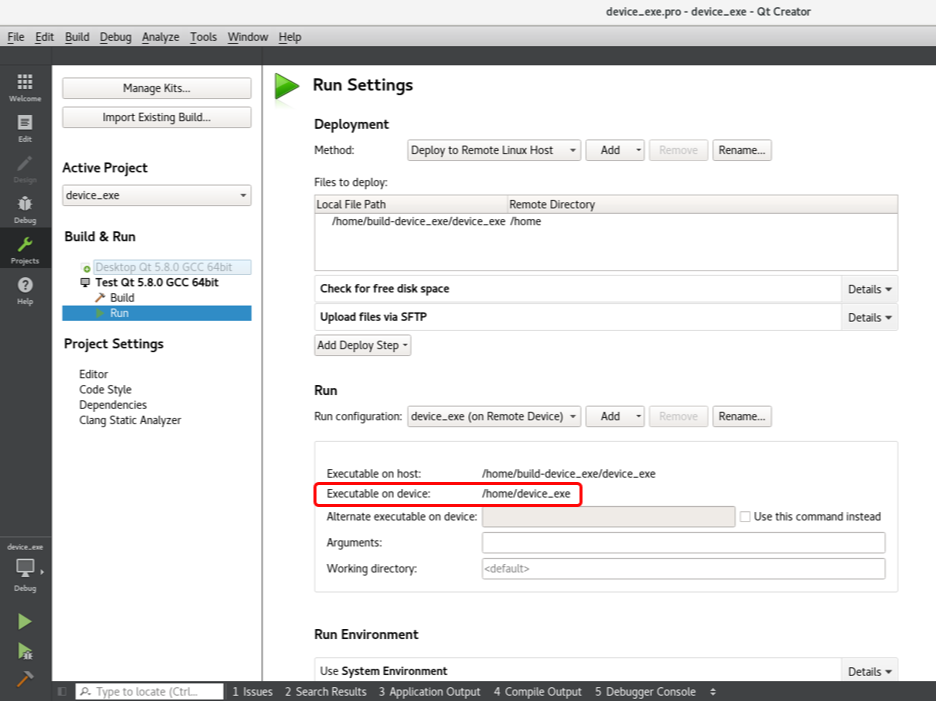Screen dimensions: 936x701
Task: Select /home/build-device_exe/device_exe deploy file row
Action: point(606,221)
